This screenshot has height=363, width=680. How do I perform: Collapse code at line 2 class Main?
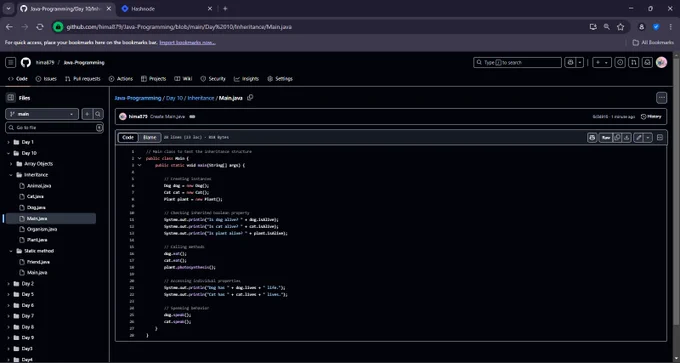coord(139,158)
